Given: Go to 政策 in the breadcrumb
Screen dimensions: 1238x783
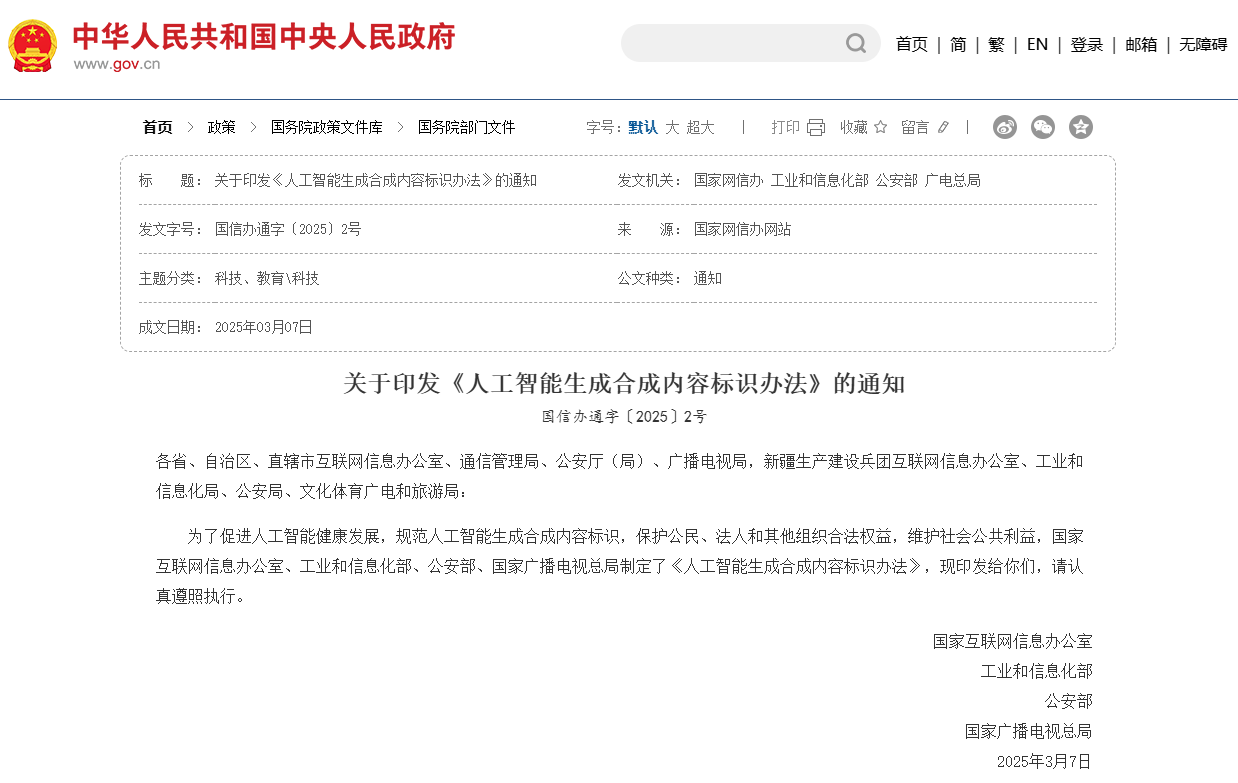Looking at the screenshot, I should (222, 127).
